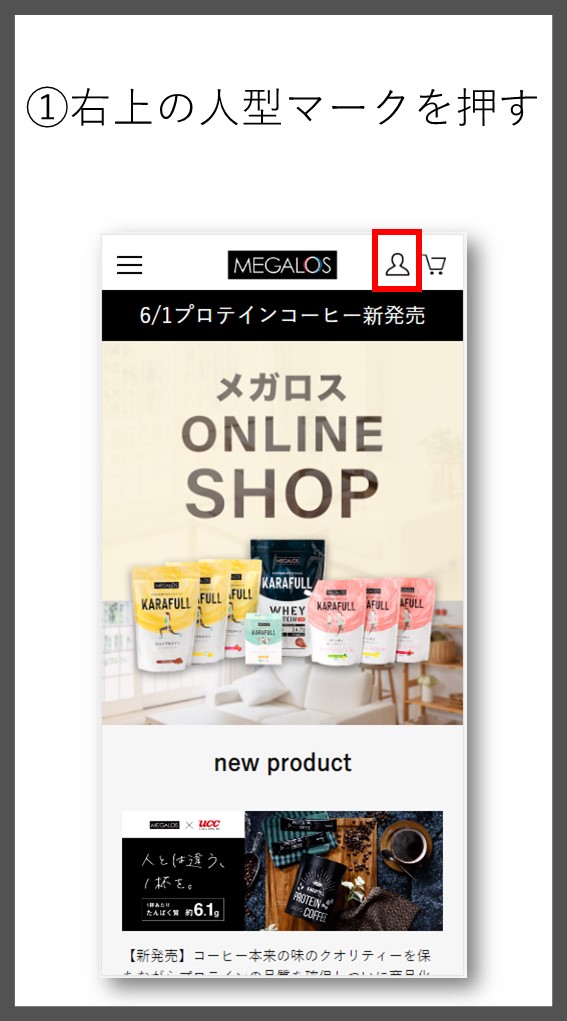Open the hamburger menu icon
Viewport: 567px width, 1021px height.
tap(129, 264)
